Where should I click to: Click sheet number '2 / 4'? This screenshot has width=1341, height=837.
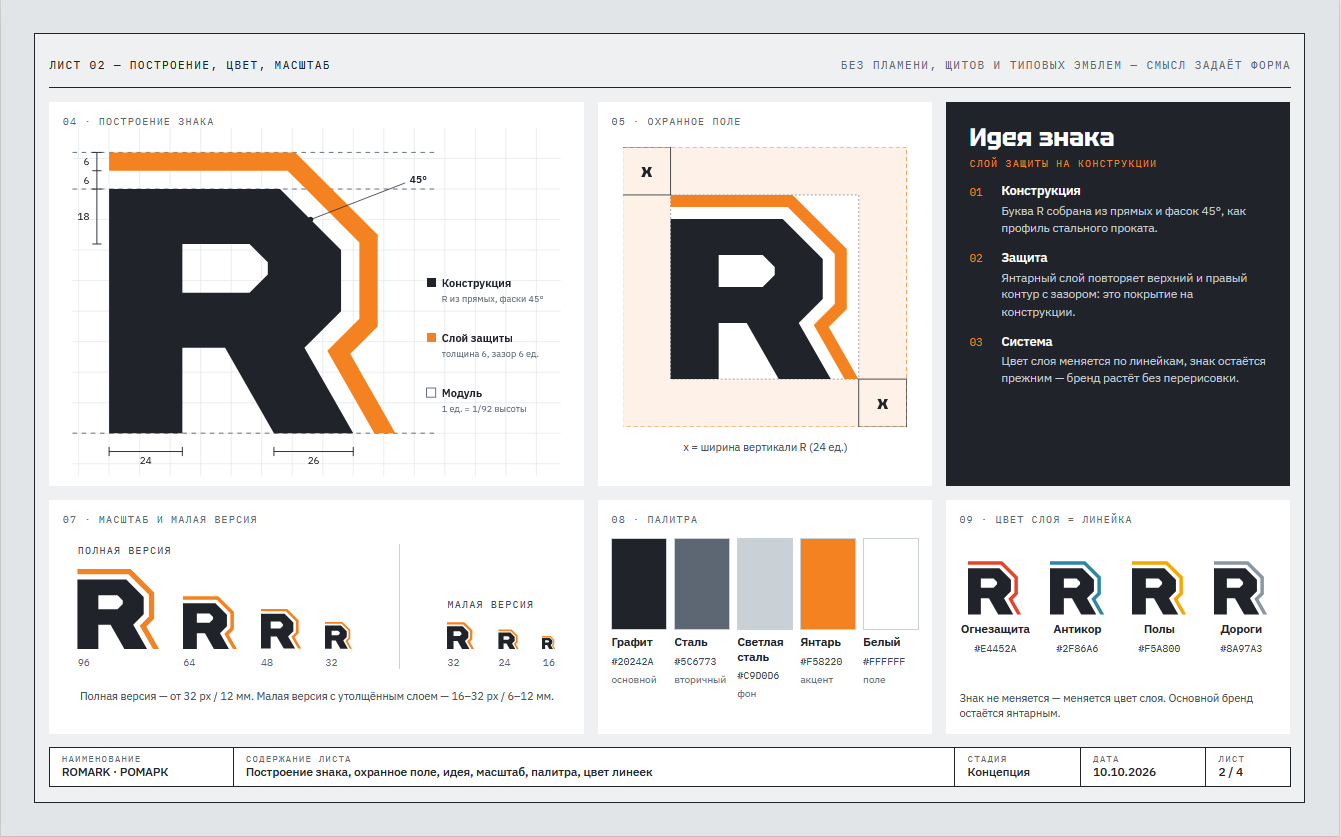coord(1230,772)
